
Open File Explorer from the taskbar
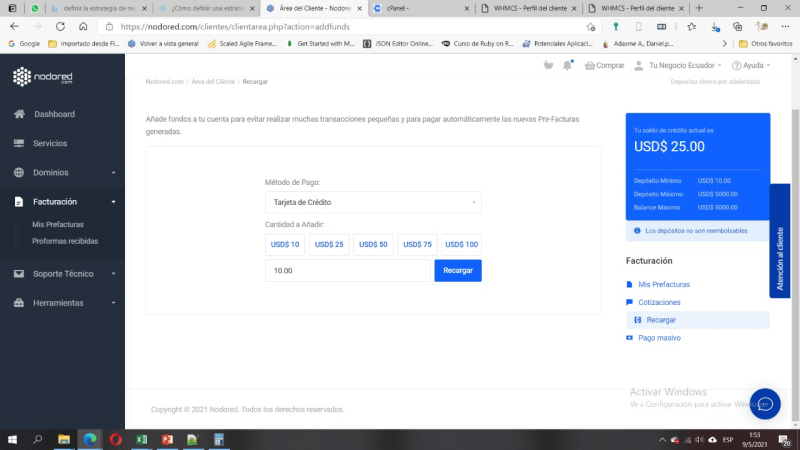[64, 439]
